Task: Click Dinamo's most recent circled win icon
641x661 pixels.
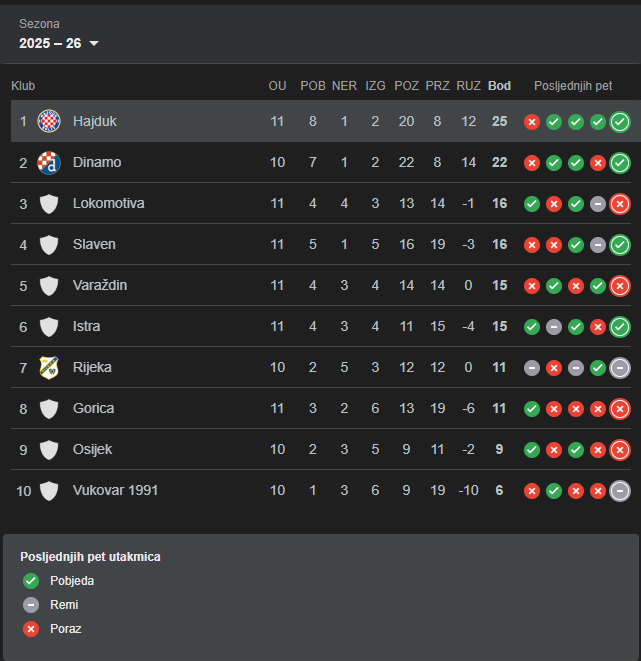Action: pos(620,163)
